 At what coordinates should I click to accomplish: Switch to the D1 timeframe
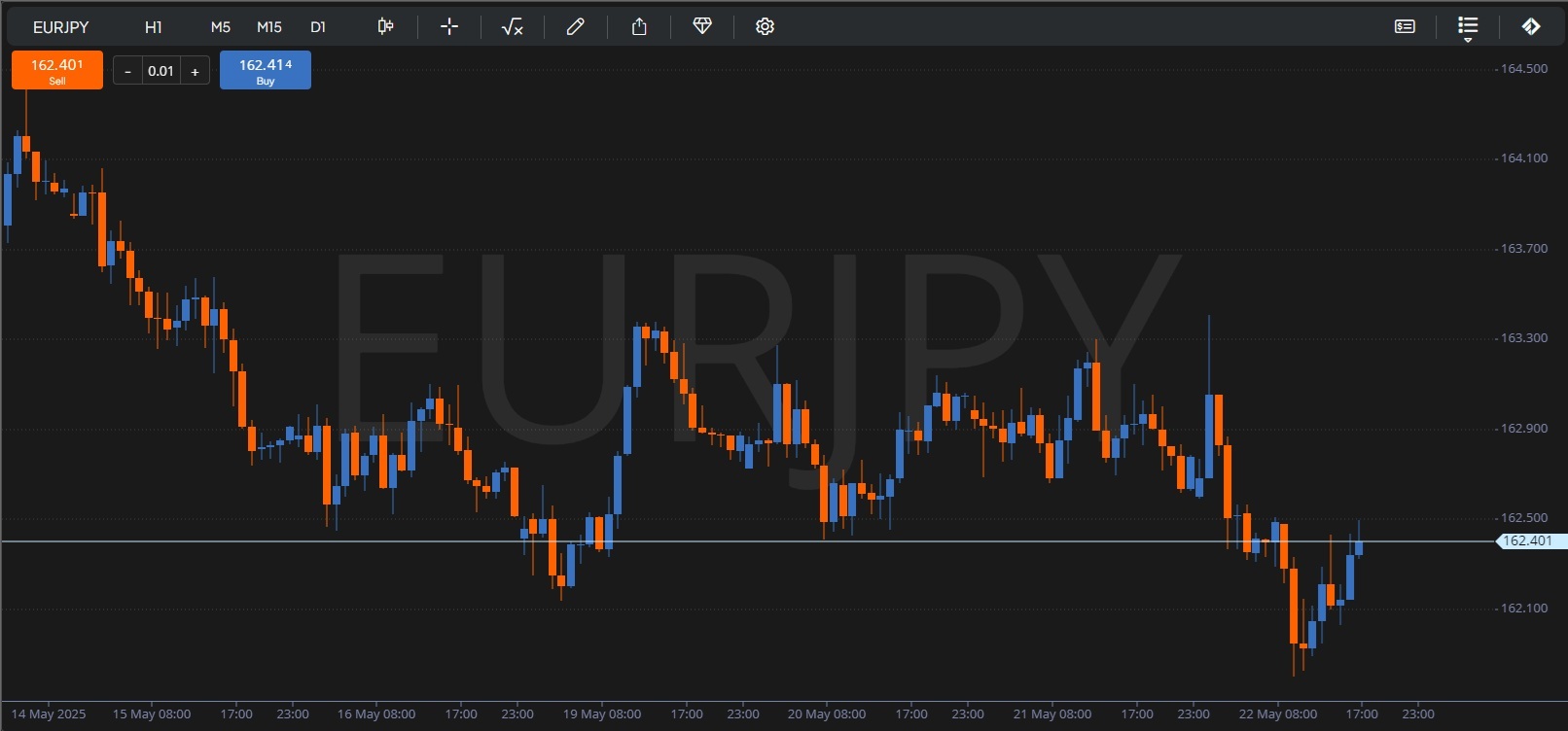pyautogui.click(x=318, y=27)
